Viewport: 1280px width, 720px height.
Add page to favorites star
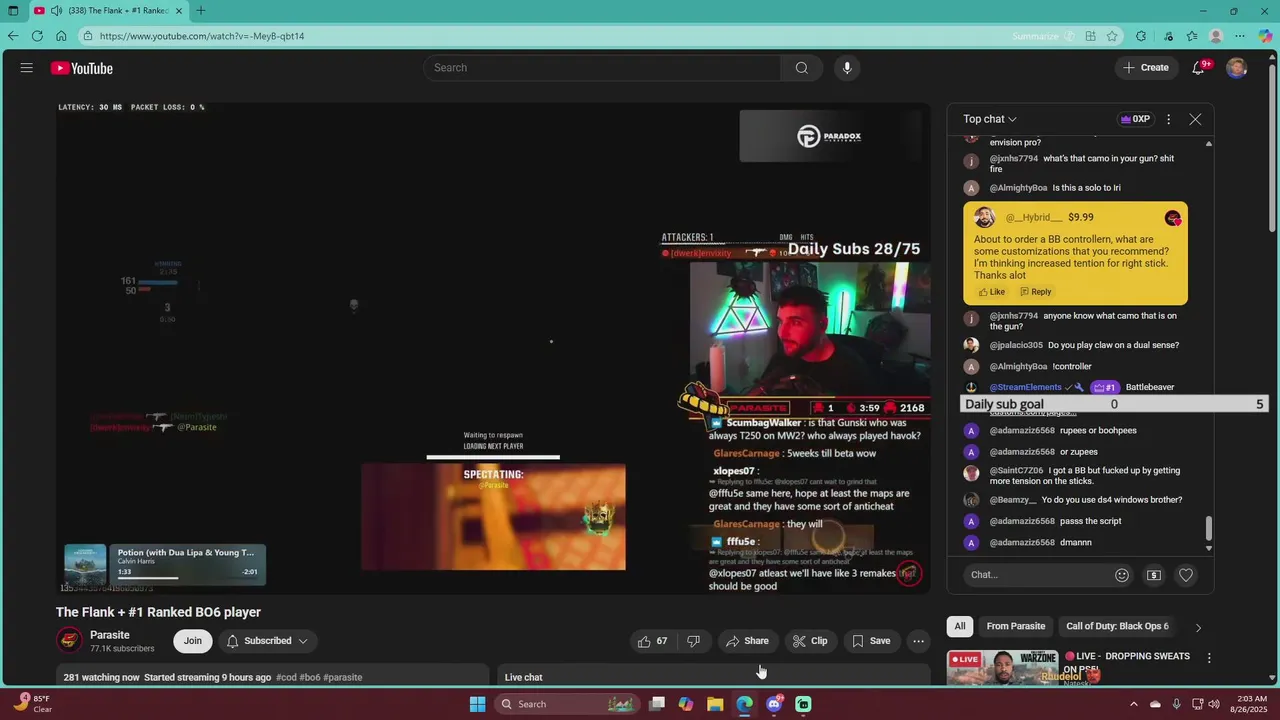click(x=1112, y=36)
